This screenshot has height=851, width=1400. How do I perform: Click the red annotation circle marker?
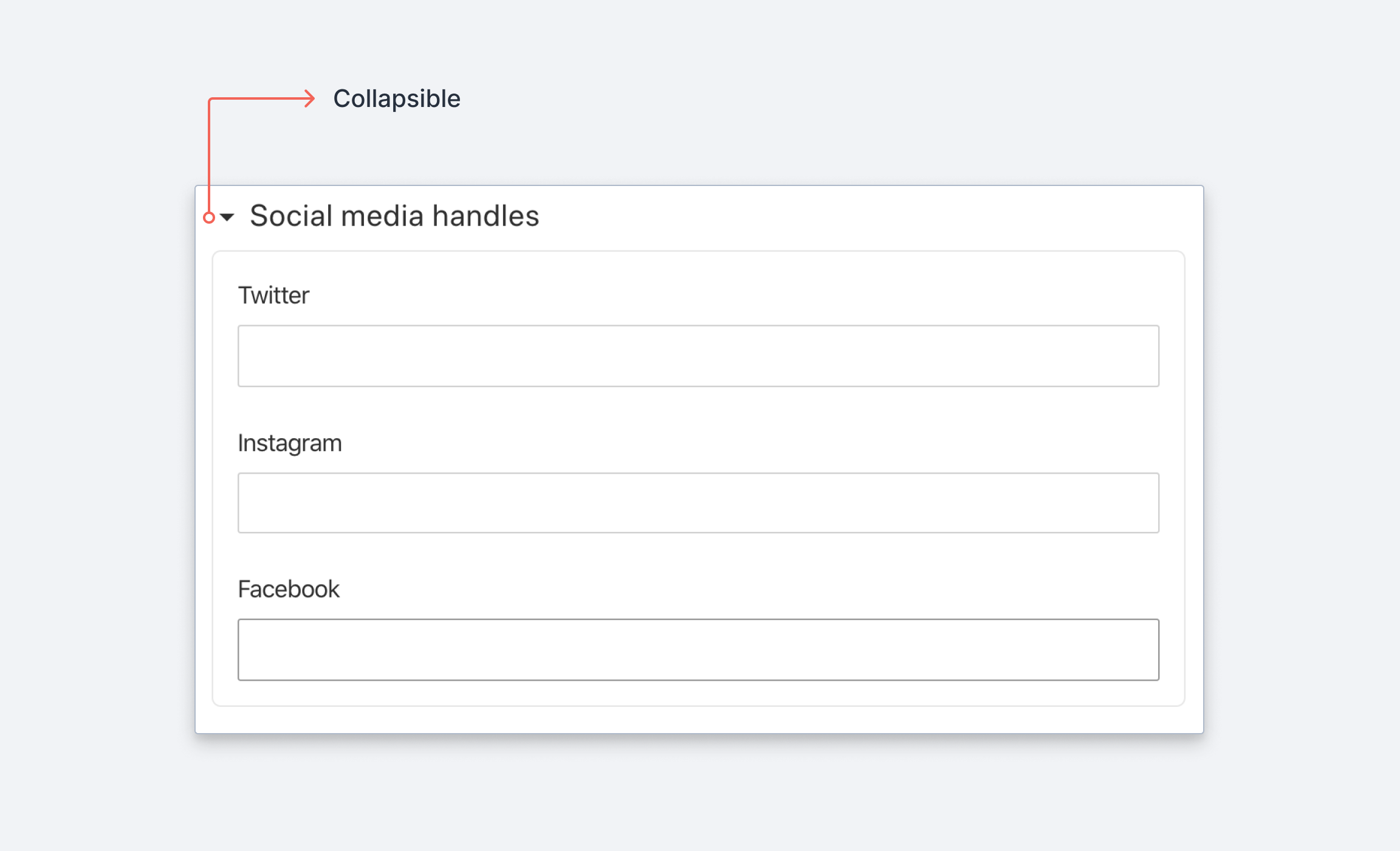click(x=210, y=216)
